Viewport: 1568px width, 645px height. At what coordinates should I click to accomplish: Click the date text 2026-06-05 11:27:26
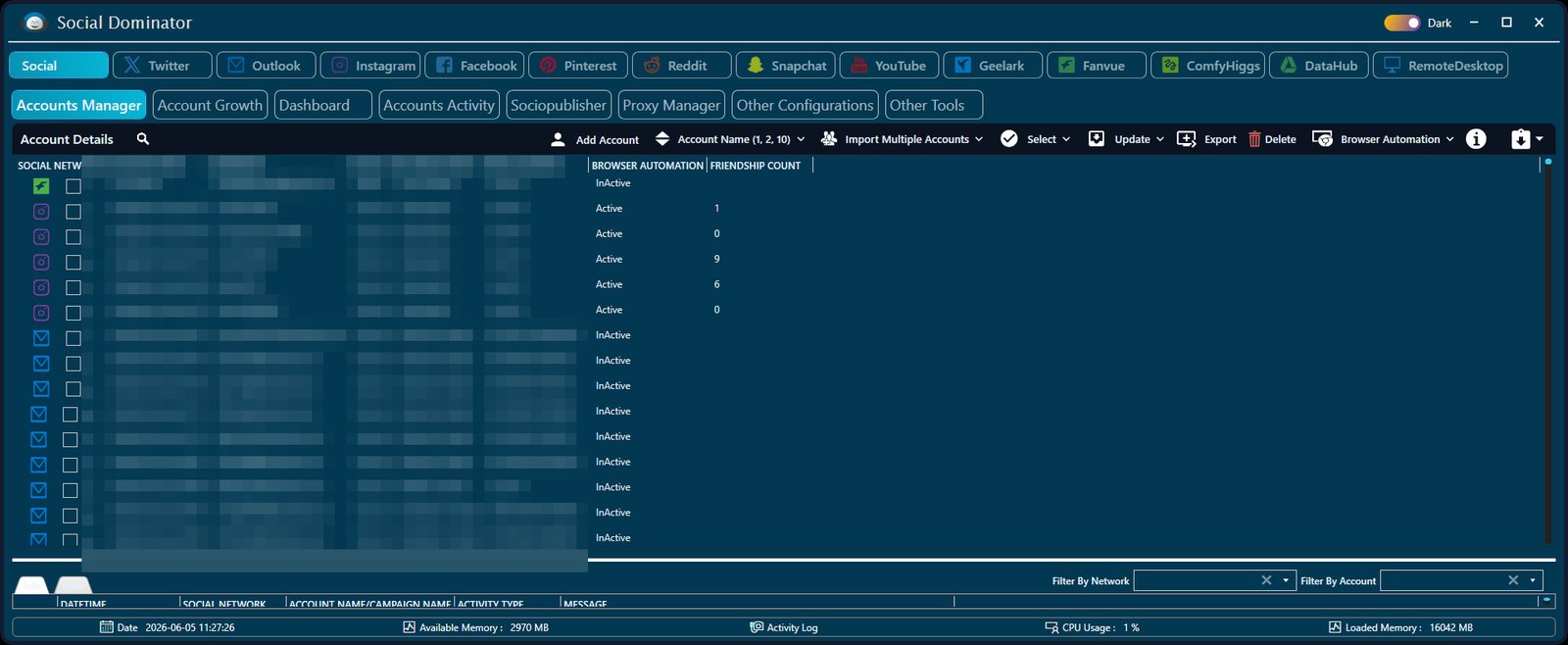[190, 627]
